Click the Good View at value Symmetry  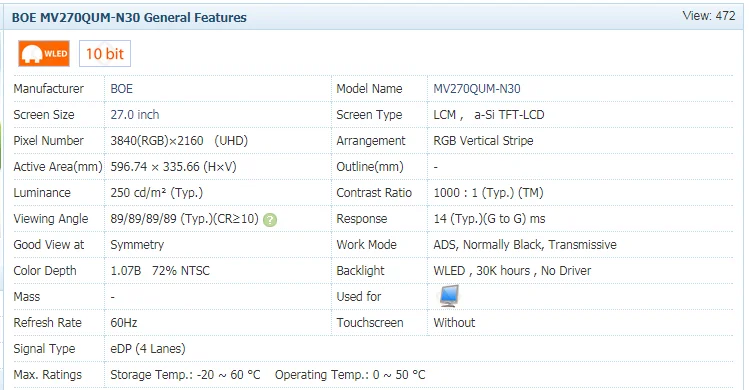[137, 245]
